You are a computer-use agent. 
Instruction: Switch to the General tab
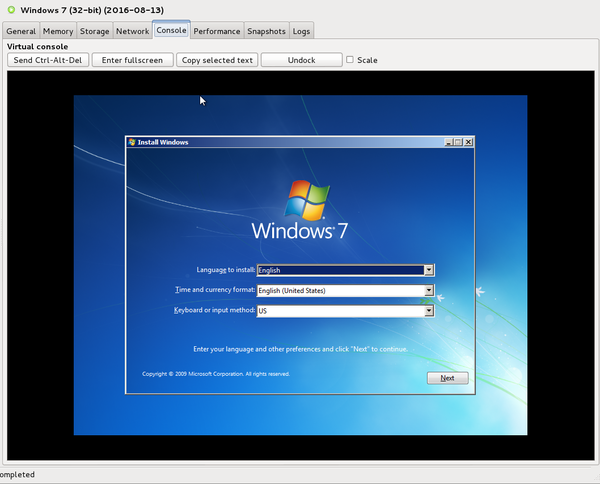21,31
